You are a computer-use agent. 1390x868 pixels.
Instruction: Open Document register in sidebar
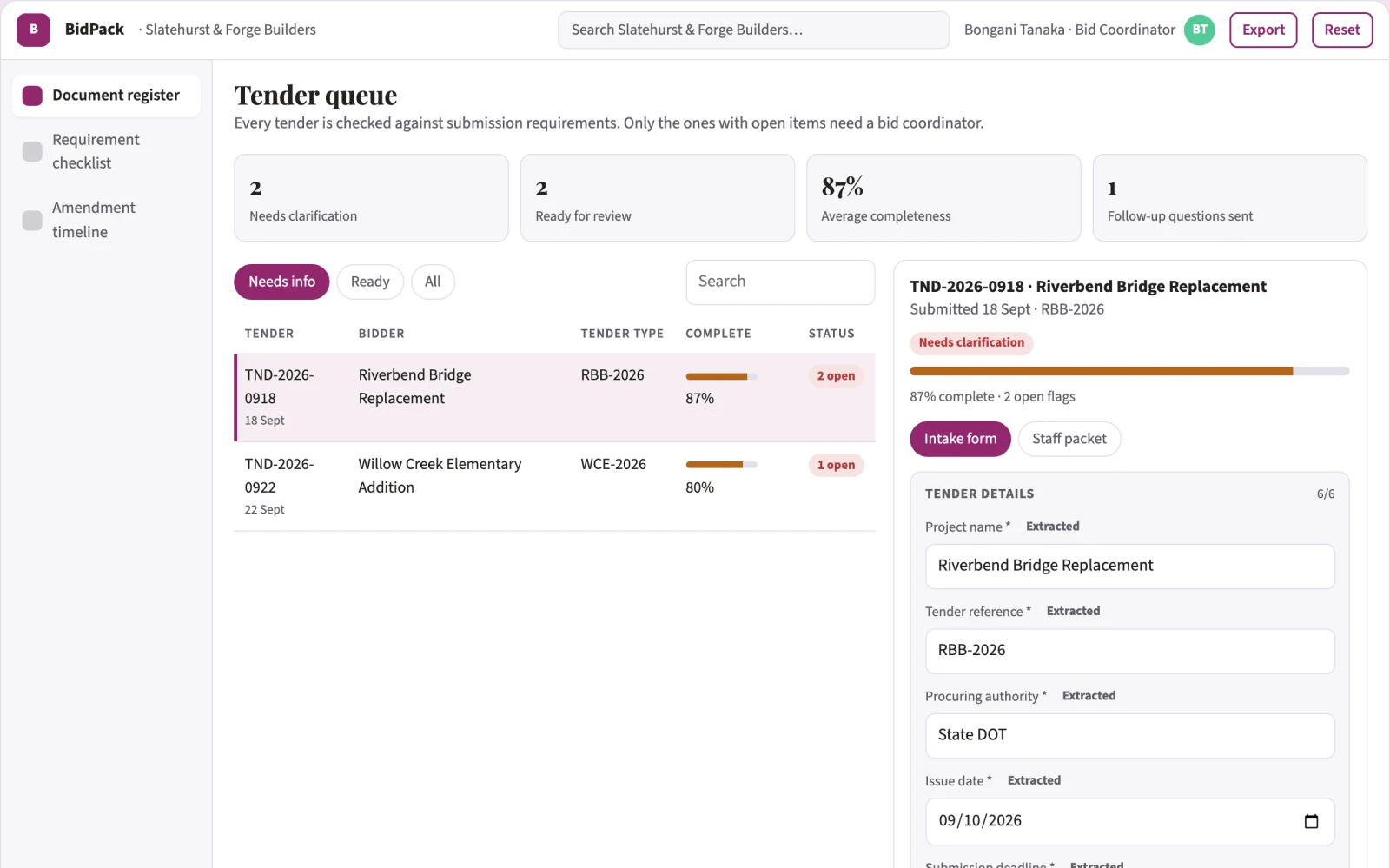106,96
